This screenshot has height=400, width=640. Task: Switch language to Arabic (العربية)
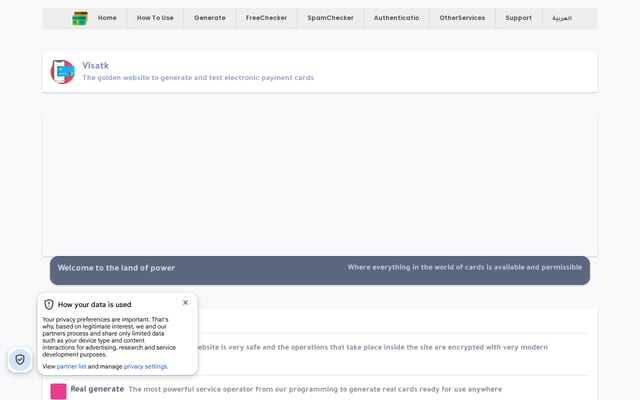point(562,18)
